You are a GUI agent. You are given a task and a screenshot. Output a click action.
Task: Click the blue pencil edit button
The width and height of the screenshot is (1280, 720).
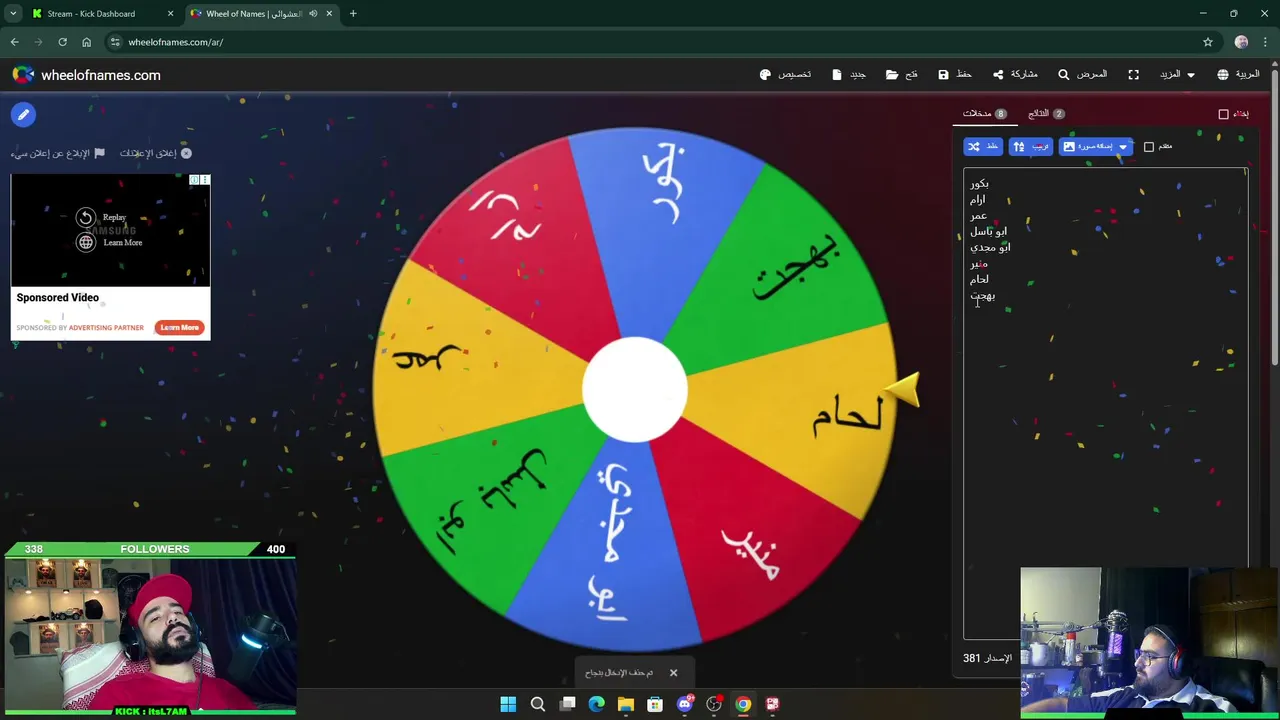pos(23,114)
